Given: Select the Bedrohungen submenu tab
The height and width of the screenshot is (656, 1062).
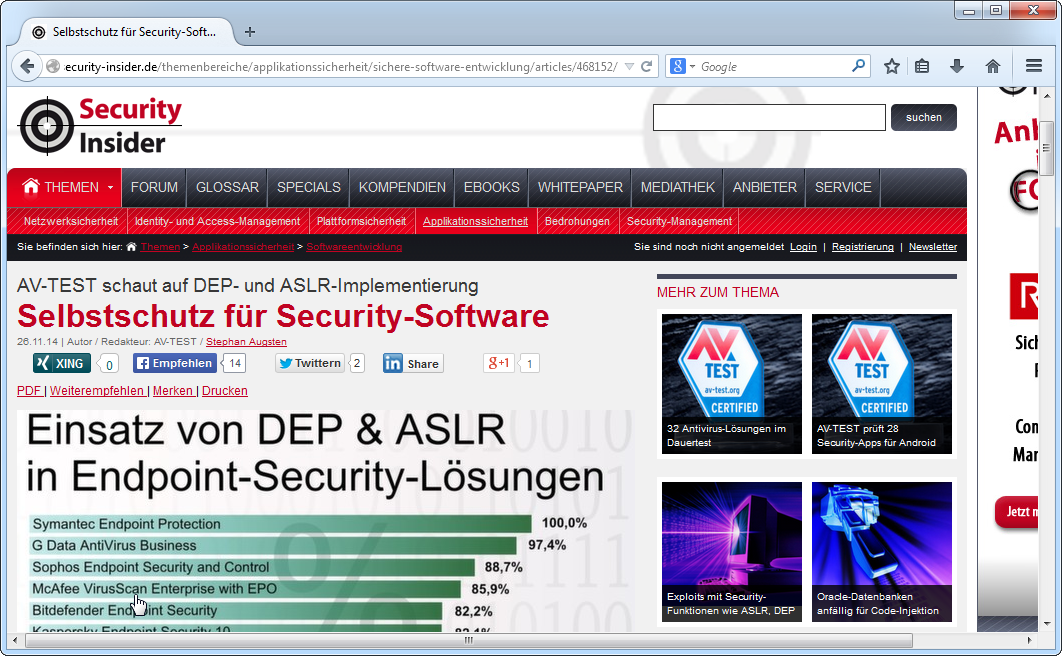Looking at the screenshot, I should (577, 221).
